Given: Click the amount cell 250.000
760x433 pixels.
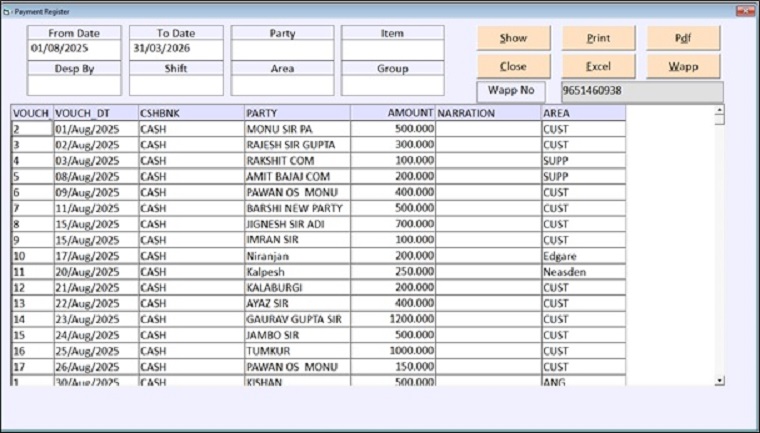Looking at the screenshot, I should [x=393, y=272].
